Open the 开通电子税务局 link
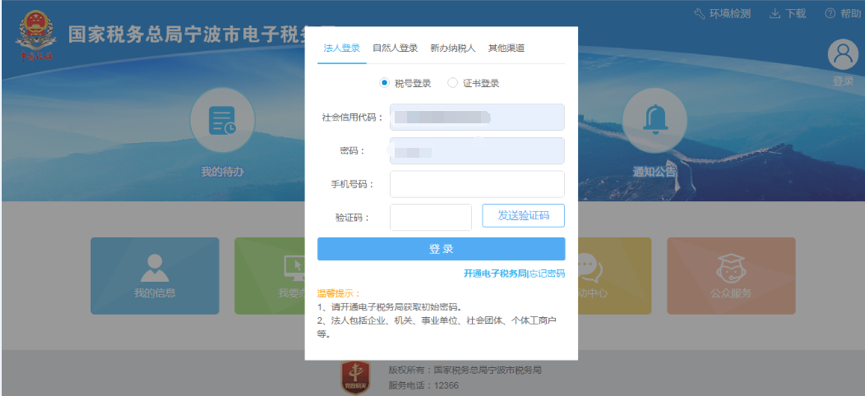The width and height of the screenshot is (865, 396). (x=495, y=274)
